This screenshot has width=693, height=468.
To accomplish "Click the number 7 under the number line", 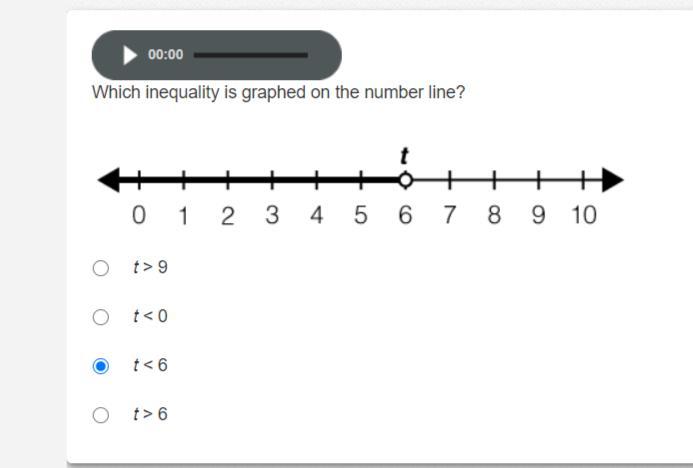I will 449,215.
